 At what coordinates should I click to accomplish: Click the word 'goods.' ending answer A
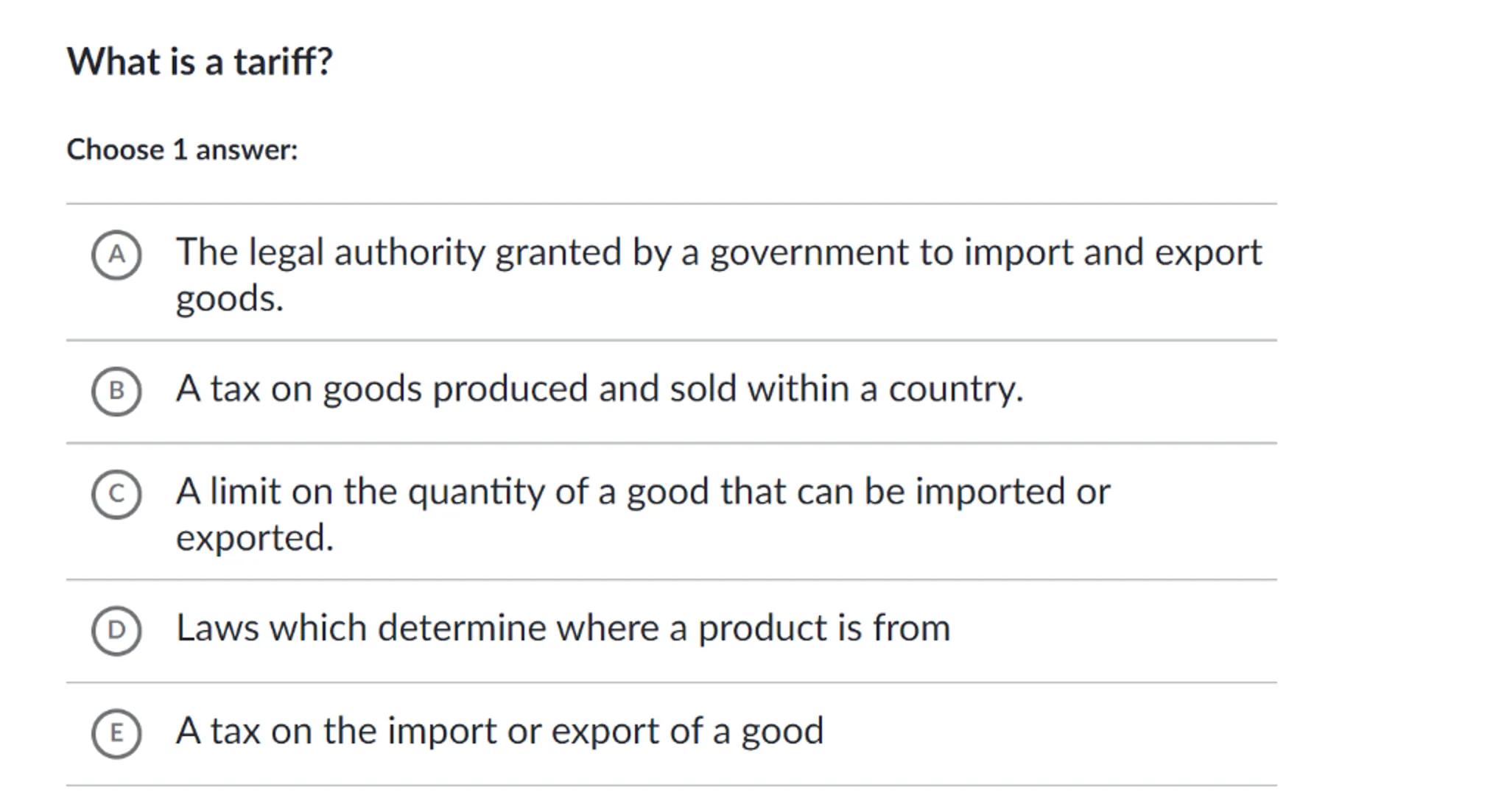[229, 299]
